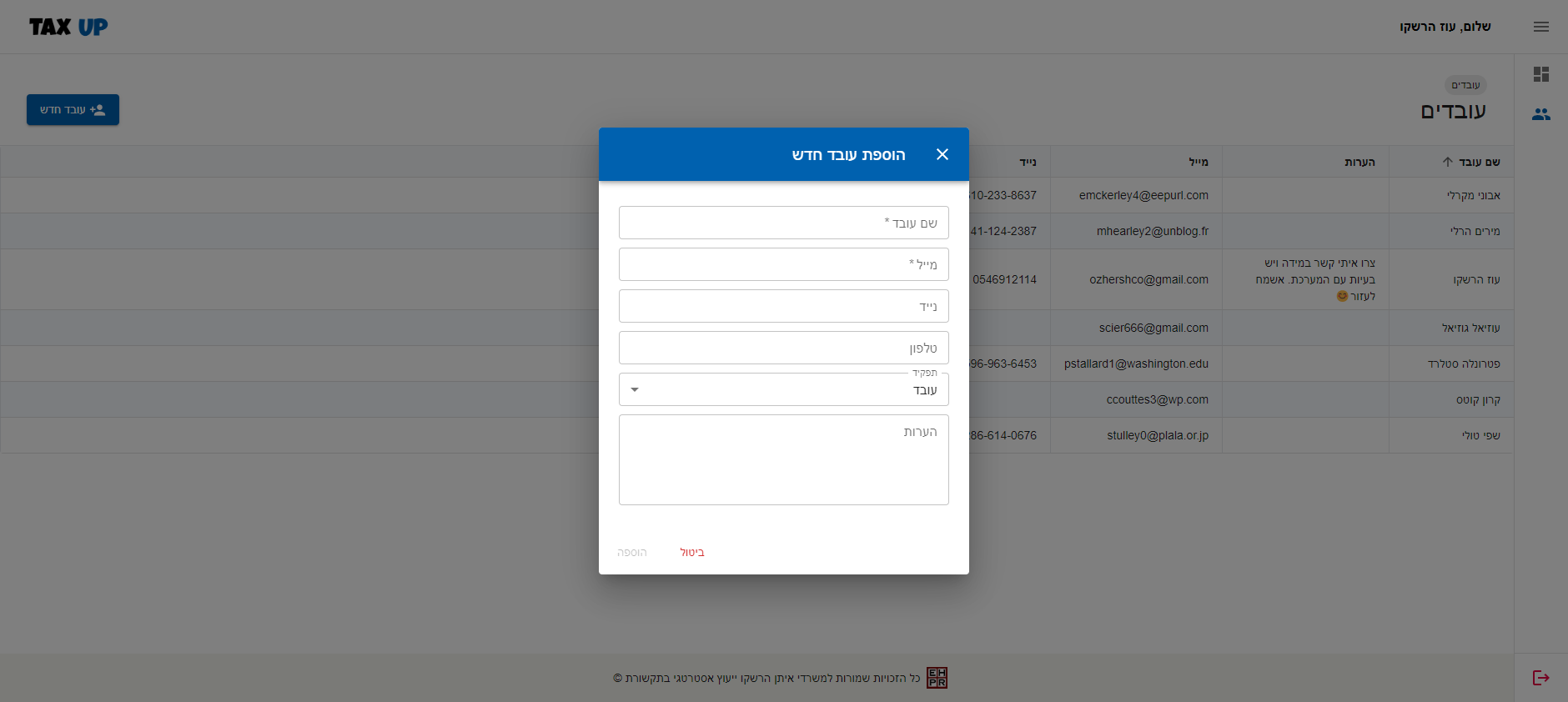The image size is (1568, 702).
Task: Click the sort arrow by employee name
Action: tap(1447, 162)
